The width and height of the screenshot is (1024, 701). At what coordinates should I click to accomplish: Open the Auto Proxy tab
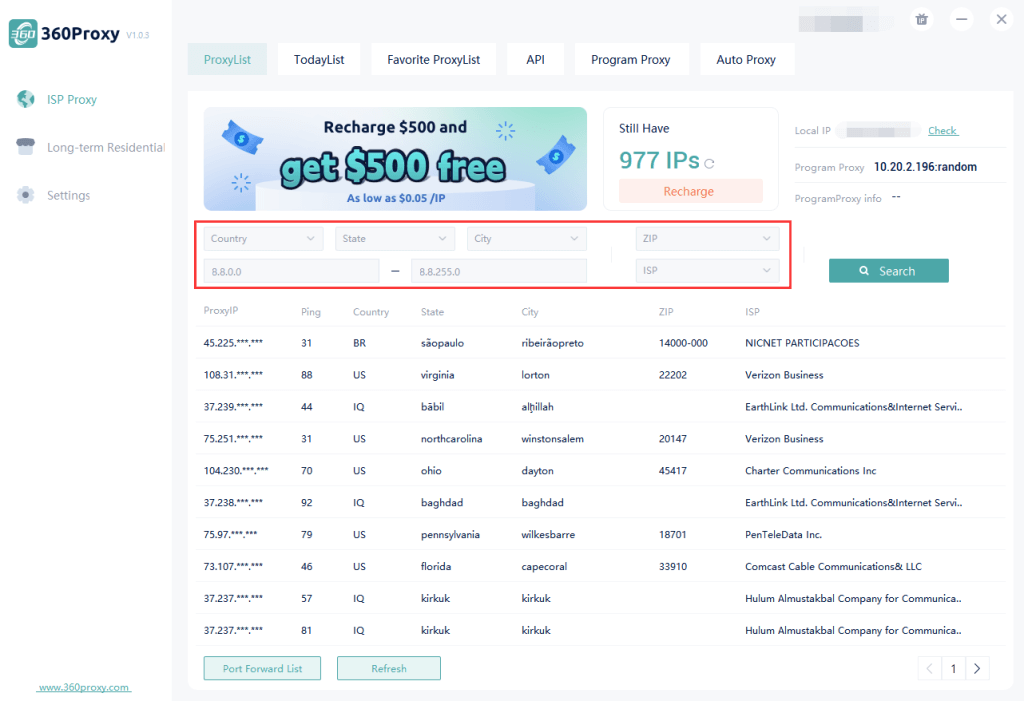point(746,59)
